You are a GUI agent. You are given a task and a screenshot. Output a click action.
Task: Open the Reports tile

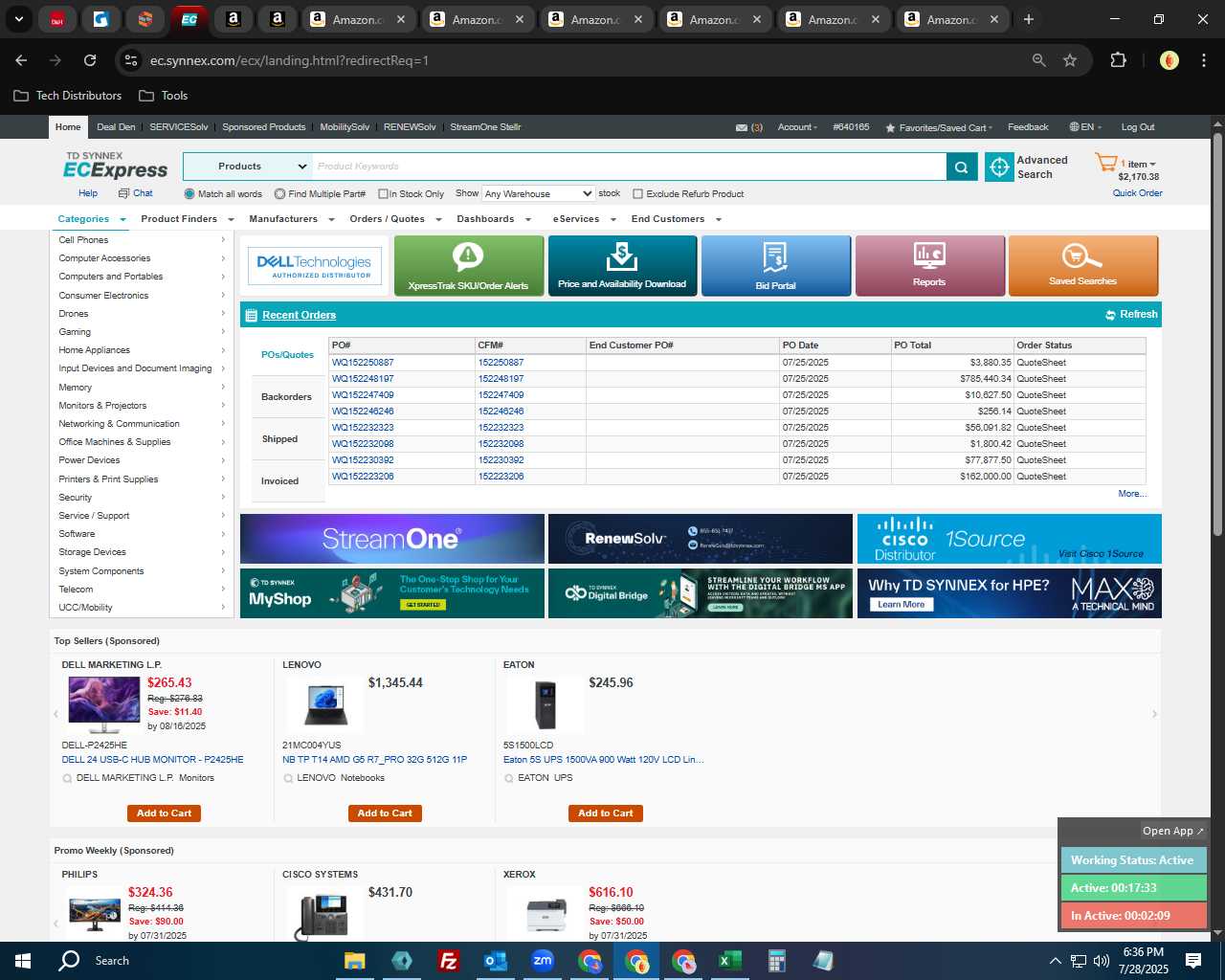[929, 266]
